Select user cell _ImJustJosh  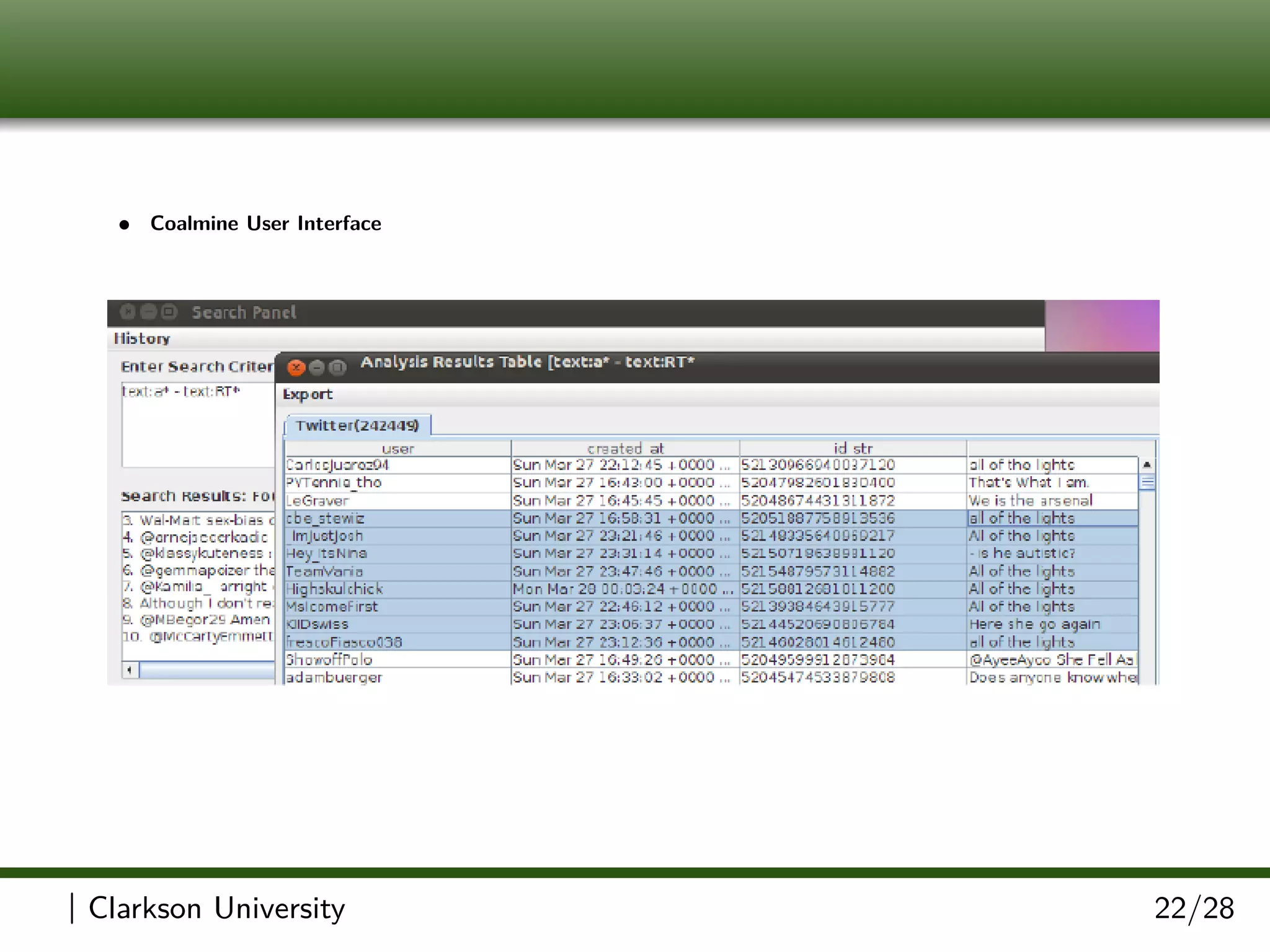(397, 536)
